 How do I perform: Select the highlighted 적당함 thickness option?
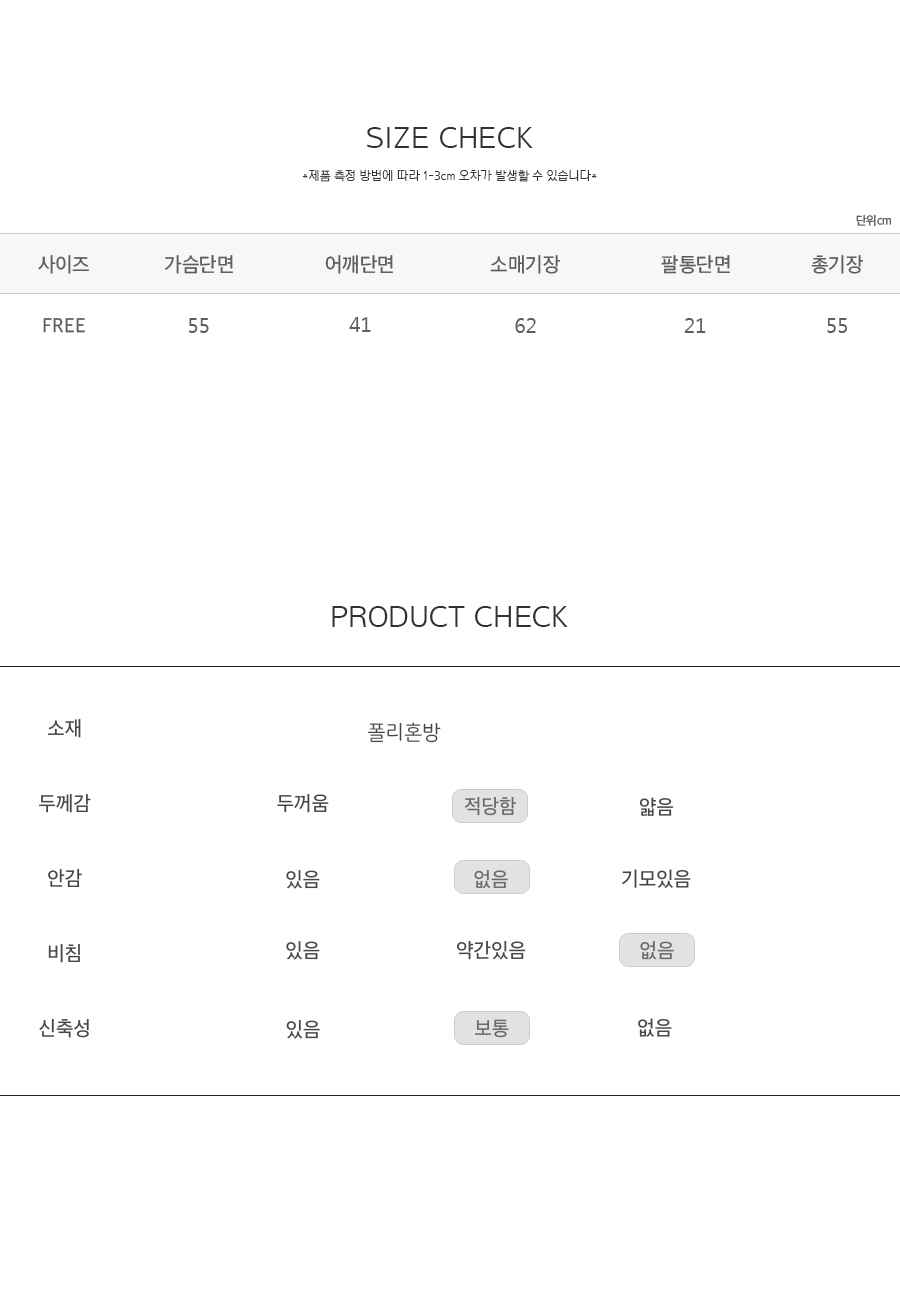490,806
